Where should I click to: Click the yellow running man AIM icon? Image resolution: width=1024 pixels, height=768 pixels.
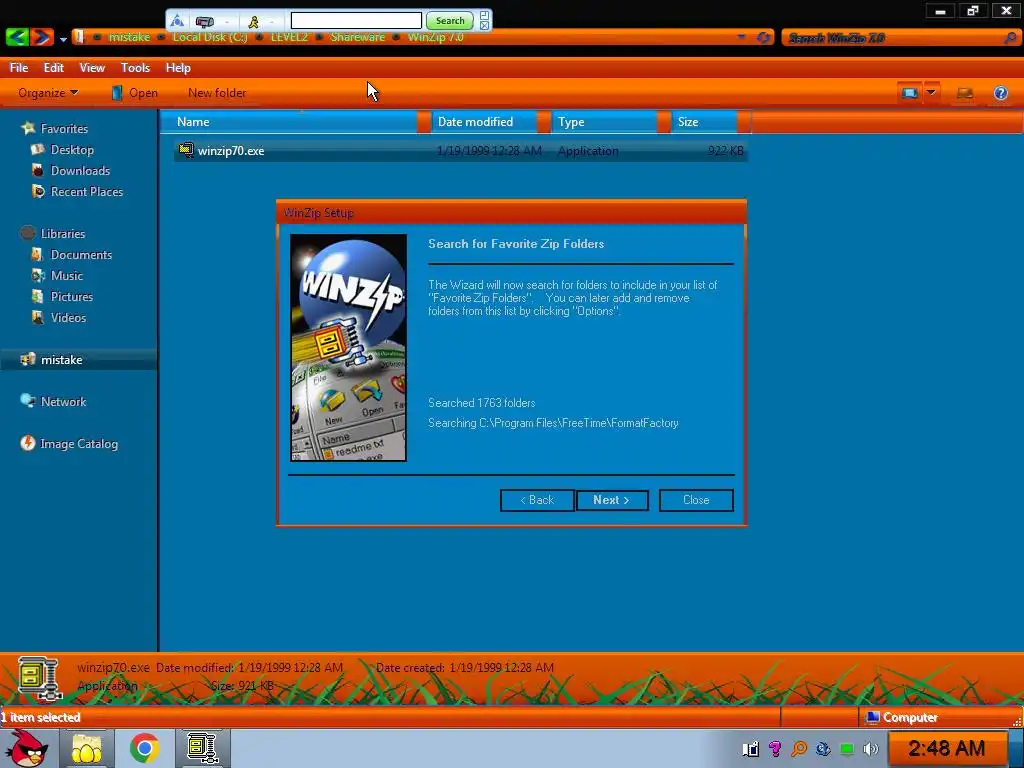253,22
